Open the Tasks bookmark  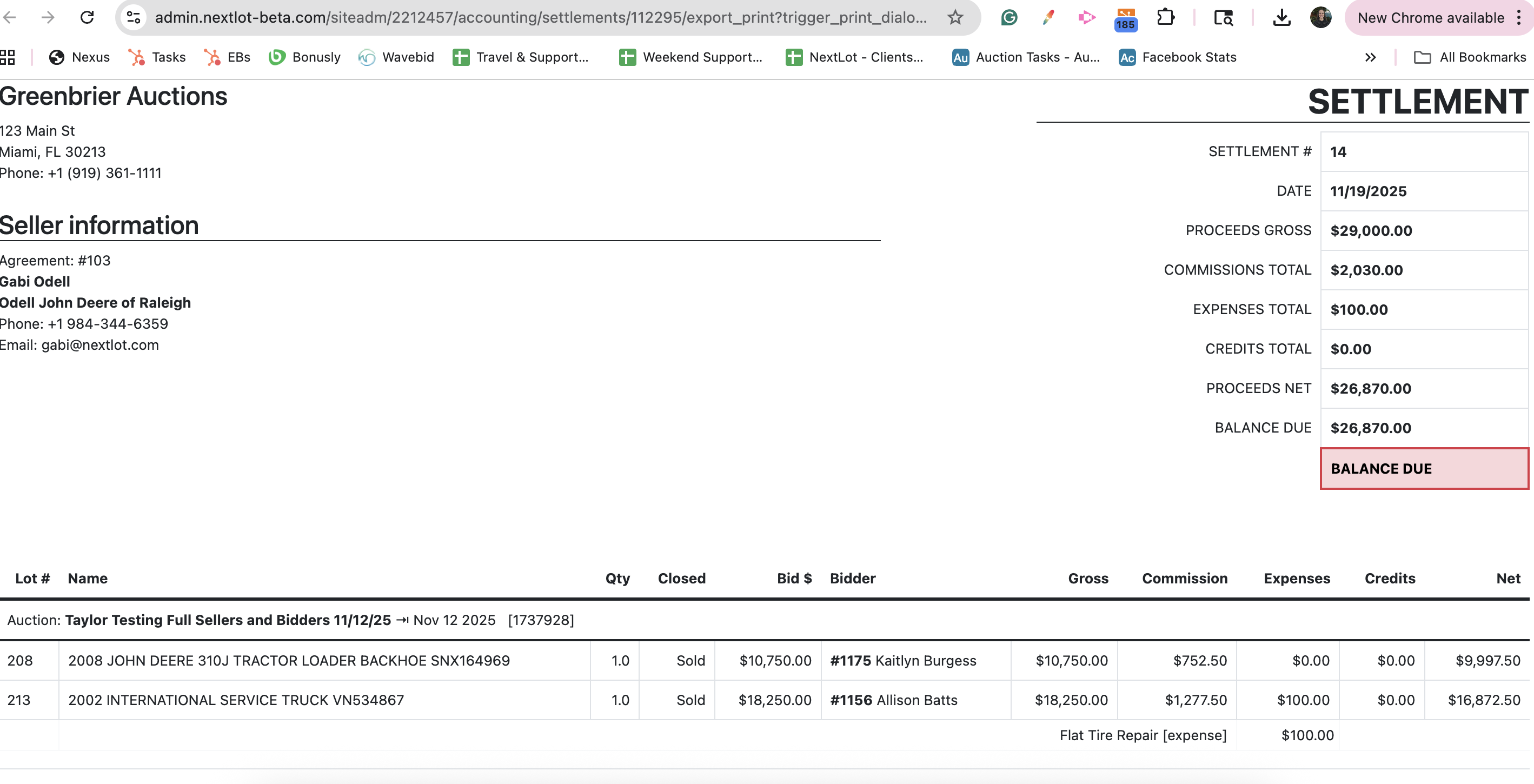157,57
